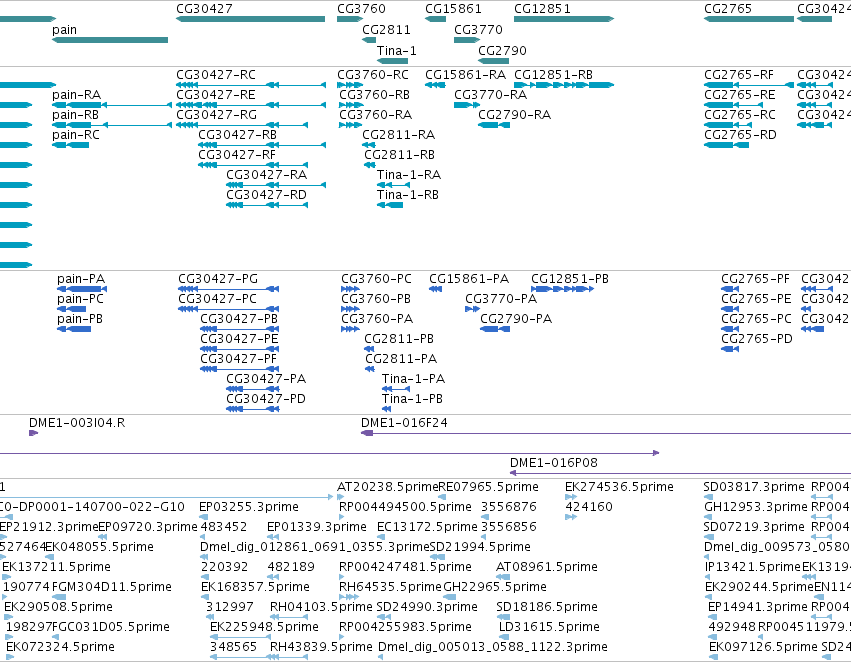Select EST EK225948.5prime
The width and height of the screenshot is (851, 662).
click(x=240, y=637)
